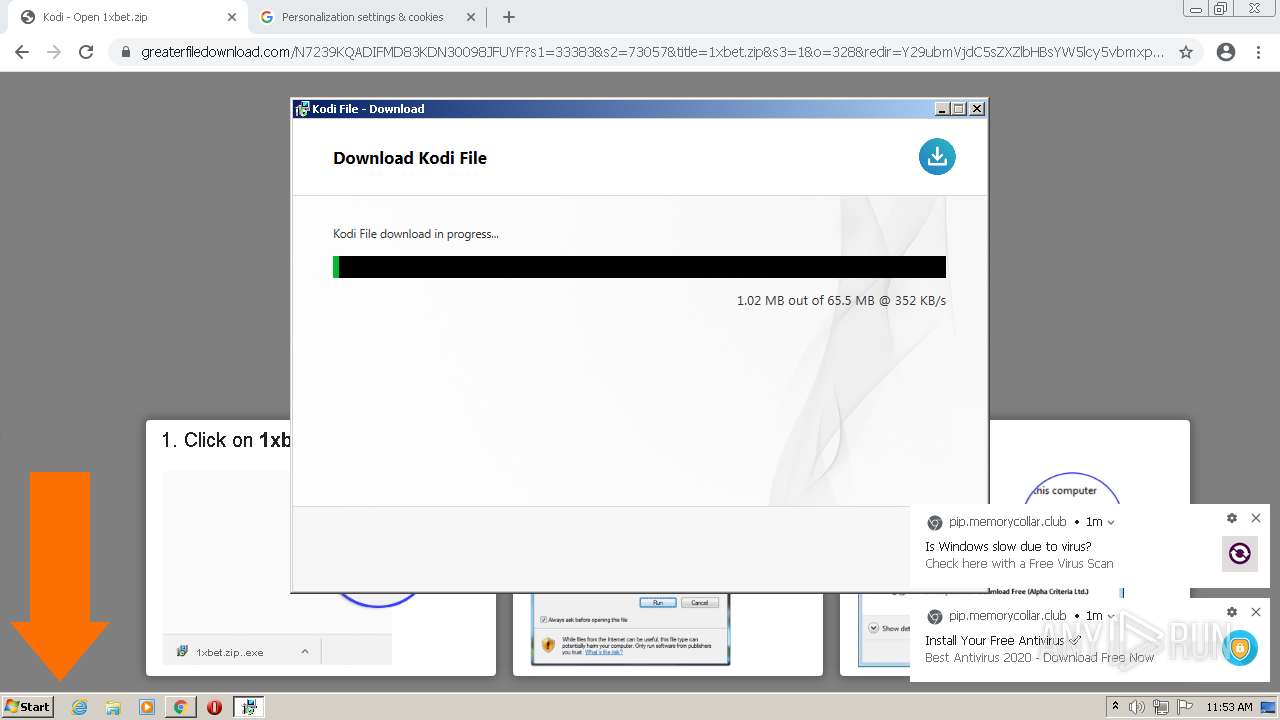
Task: Switch to Chrome in the taskbar
Action: [180, 707]
